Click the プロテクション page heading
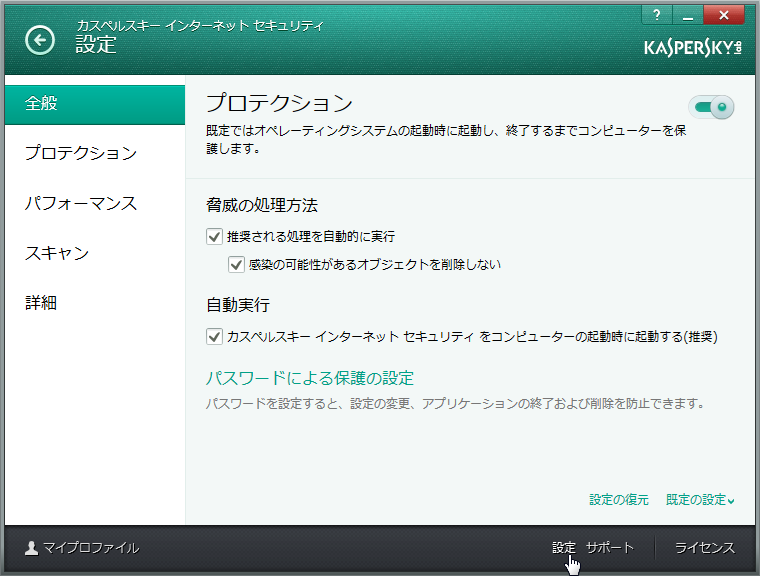 (x=280, y=103)
